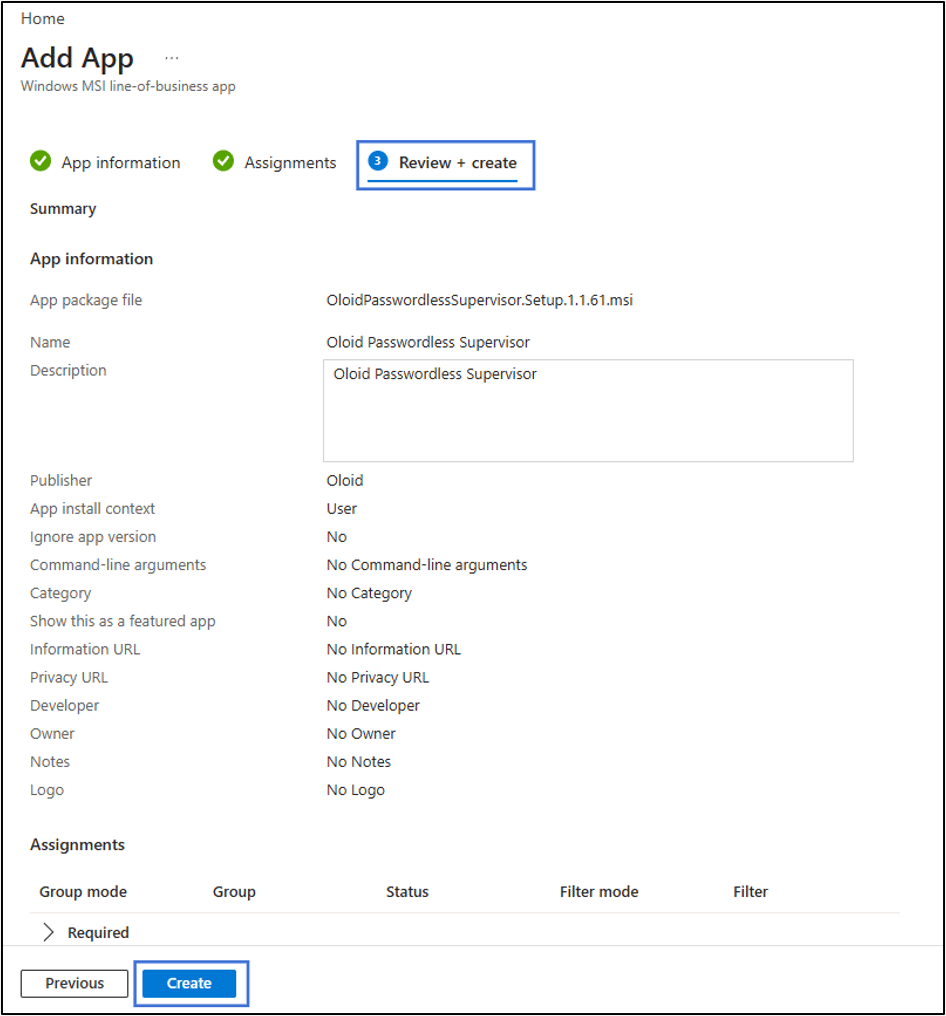Go to the App information step

coord(121,163)
